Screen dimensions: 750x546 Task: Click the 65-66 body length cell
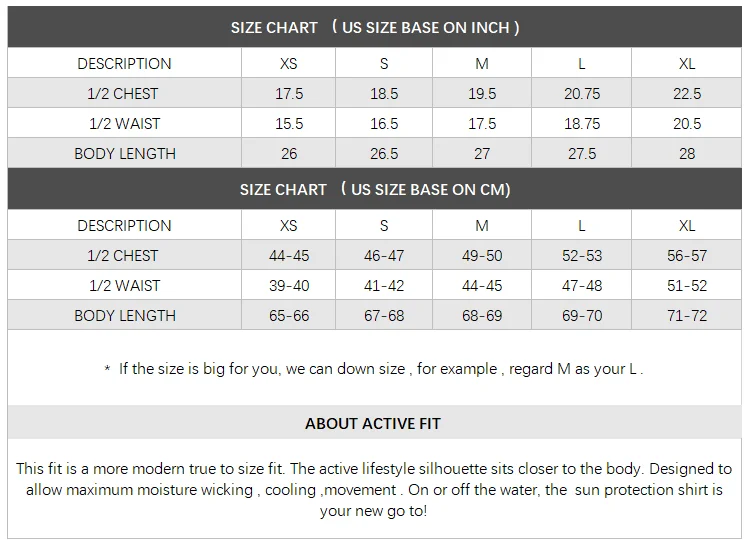point(288,316)
